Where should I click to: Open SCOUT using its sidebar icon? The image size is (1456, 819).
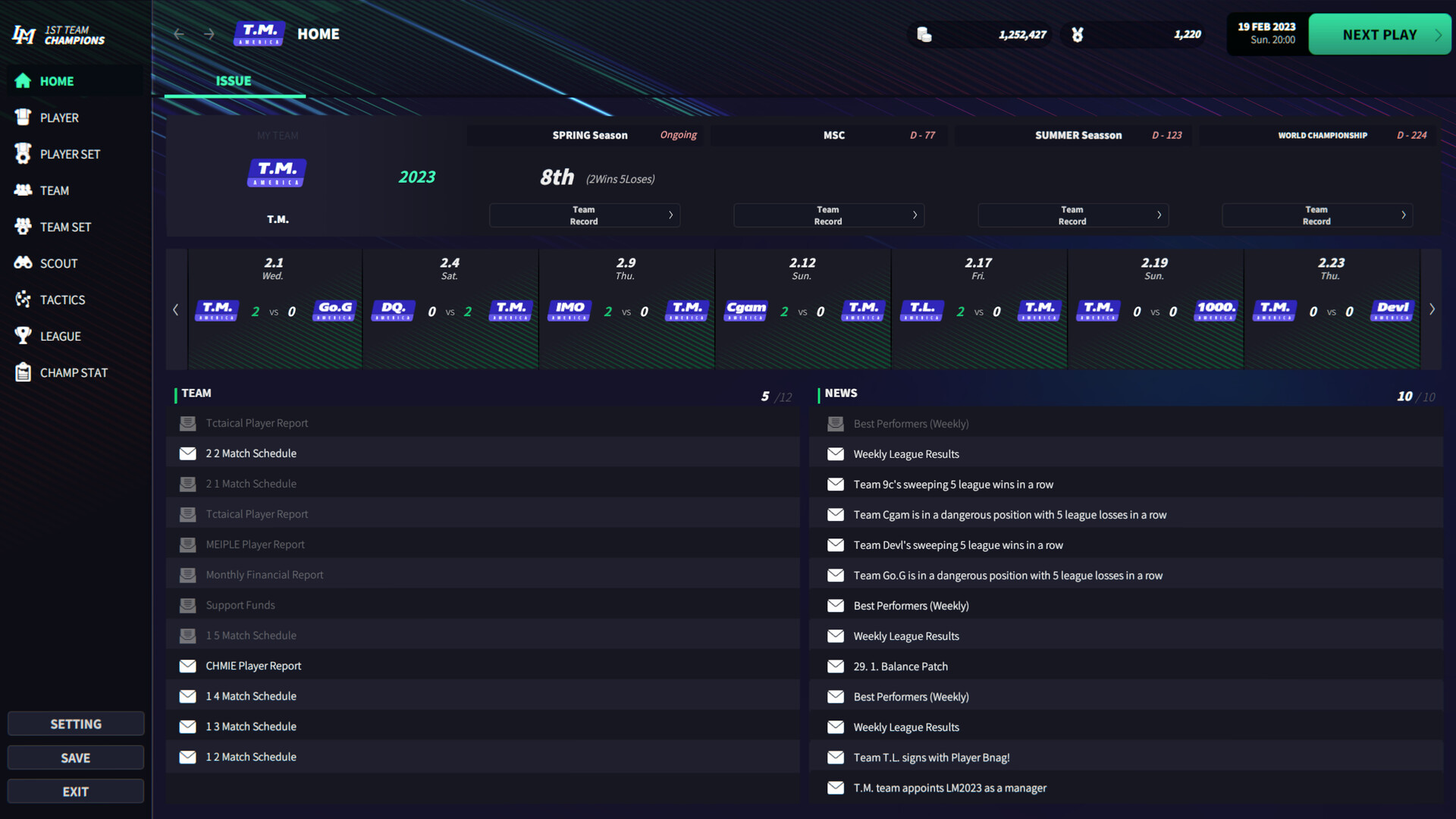point(24,263)
